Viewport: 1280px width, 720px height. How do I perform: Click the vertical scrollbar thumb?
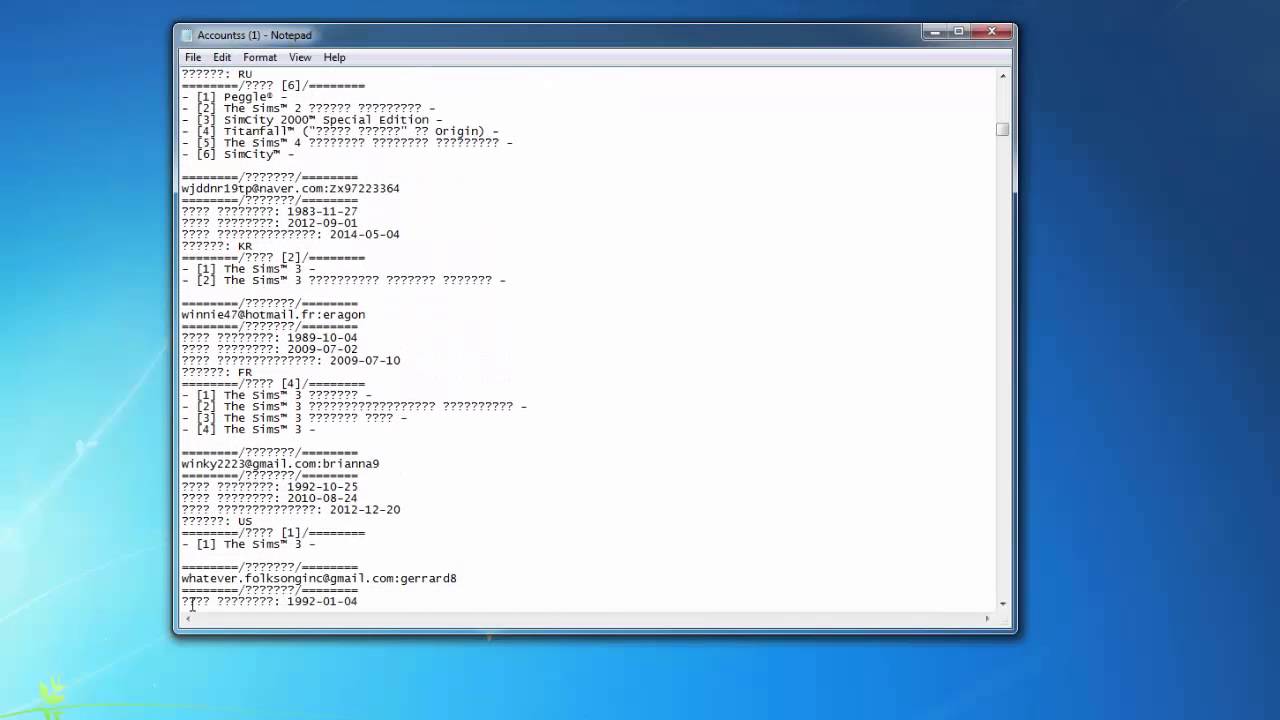pyautogui.click(x=1003, y=129)
